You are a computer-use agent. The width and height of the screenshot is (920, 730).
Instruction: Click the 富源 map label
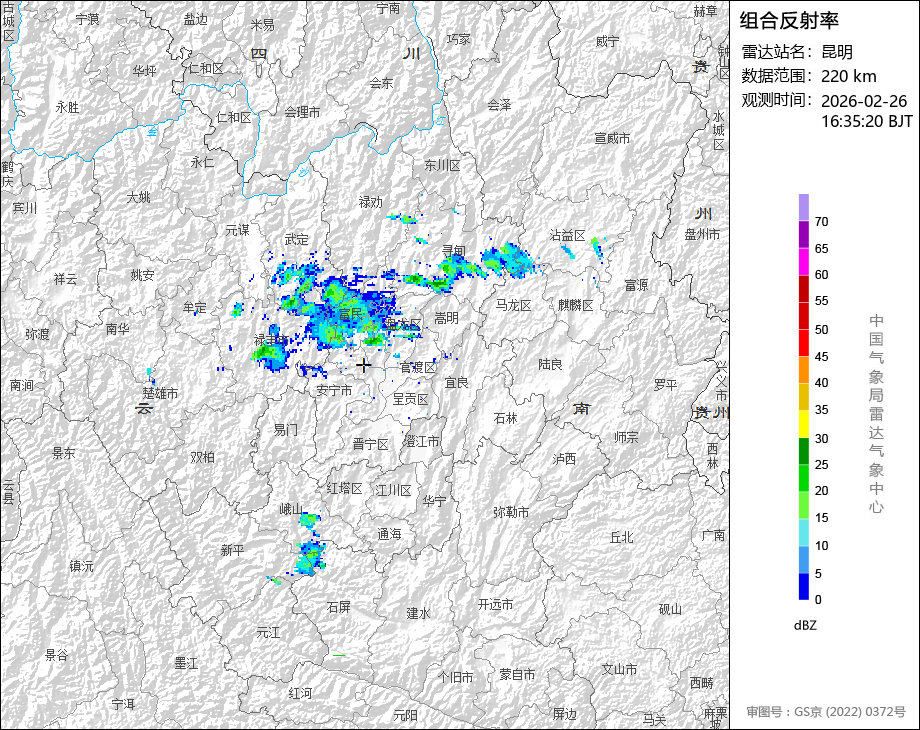637,285
